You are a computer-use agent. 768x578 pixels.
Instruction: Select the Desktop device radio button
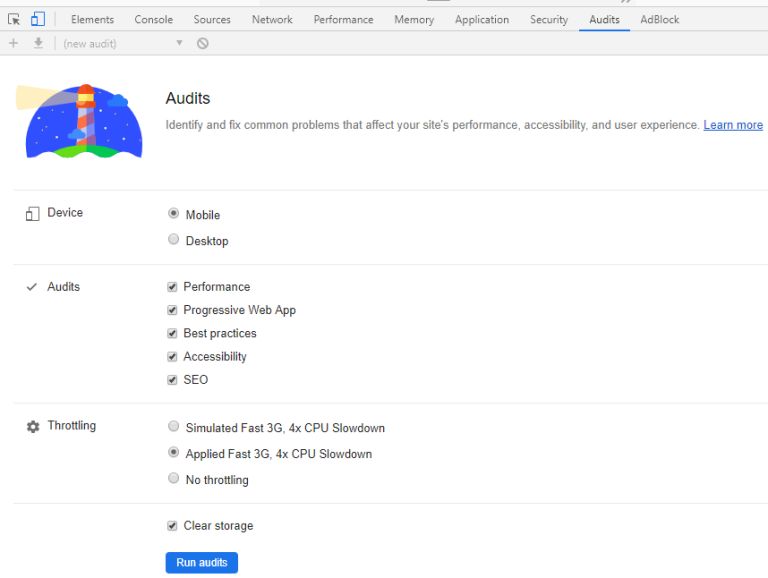click(173, 239)
